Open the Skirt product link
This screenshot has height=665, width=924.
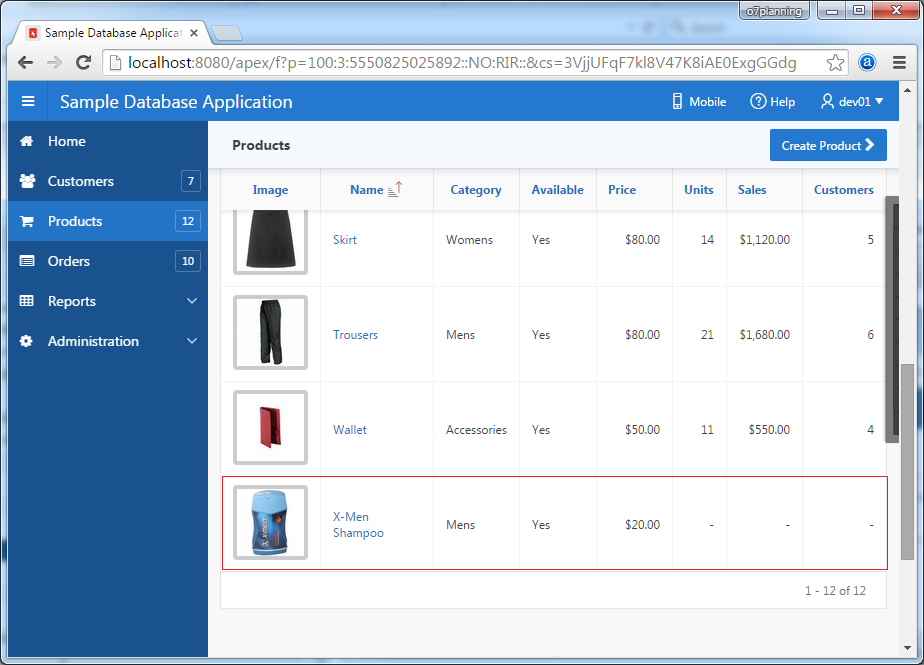pos(345,239)
